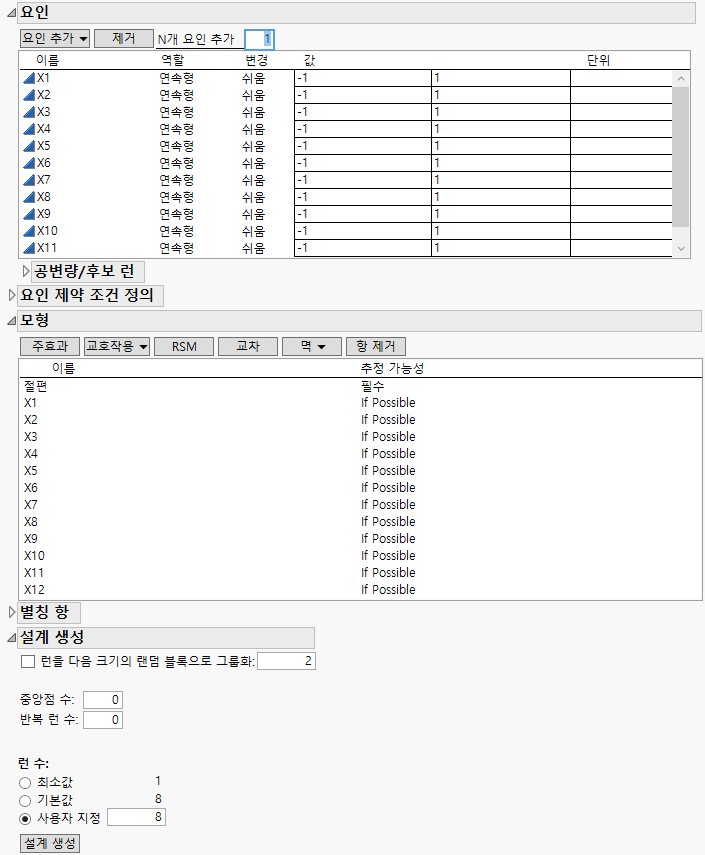Select the 기본값 run count option
705x855 pixels.
tap(25, 801)
